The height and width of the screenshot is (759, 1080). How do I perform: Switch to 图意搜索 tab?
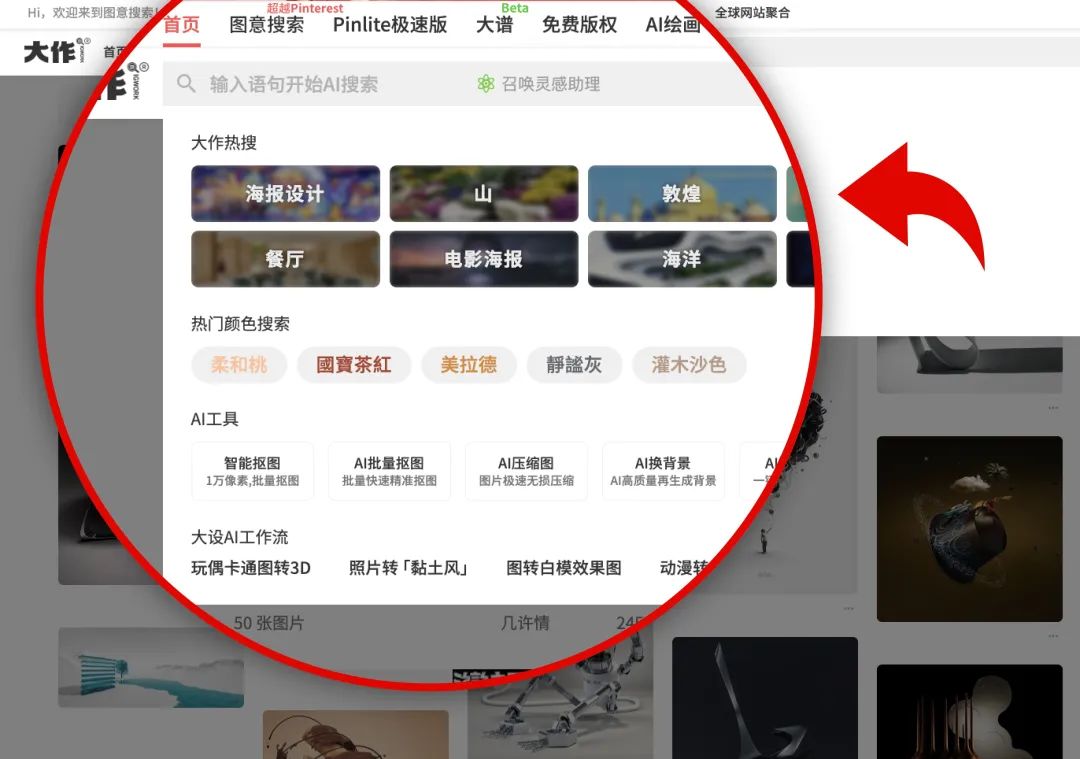coord(266,25)
